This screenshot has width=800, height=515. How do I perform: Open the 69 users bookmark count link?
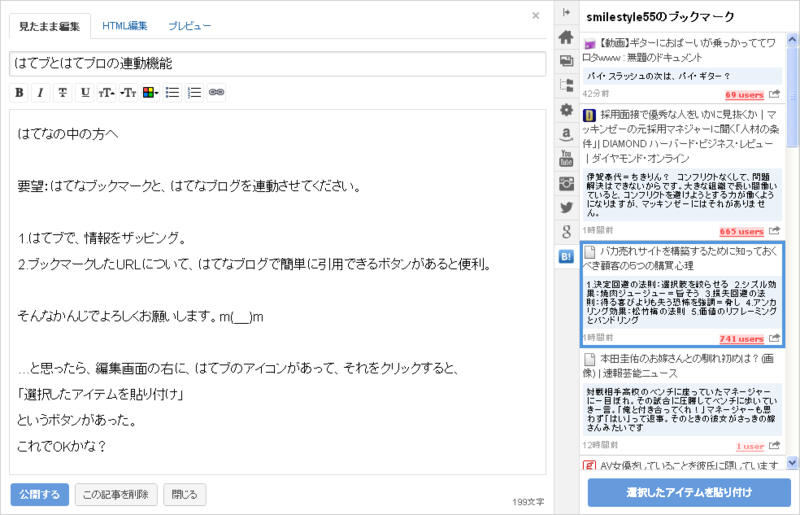tap(744, 95)
